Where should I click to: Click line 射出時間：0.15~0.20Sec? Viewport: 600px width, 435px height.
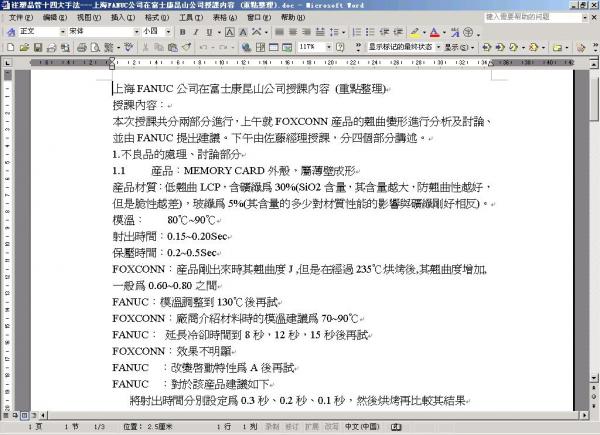click(x=170, y=236)
